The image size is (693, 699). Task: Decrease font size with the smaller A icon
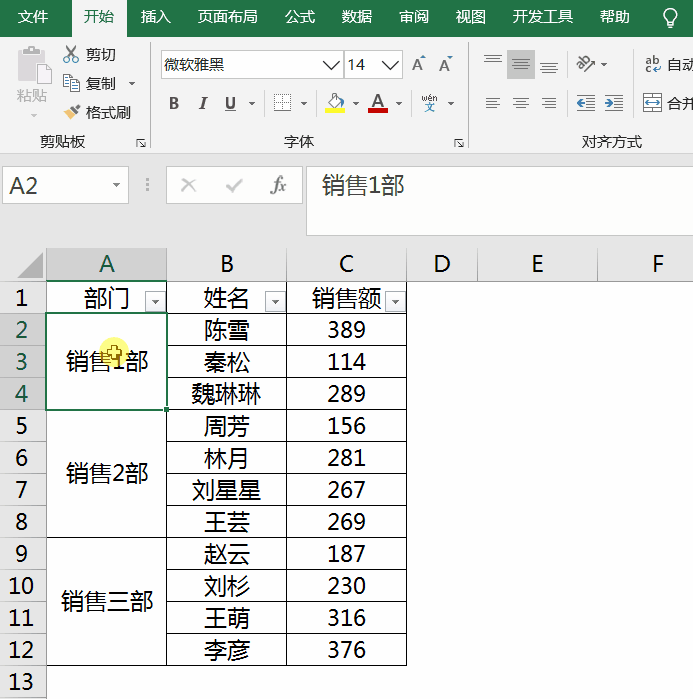pos(445,65)
